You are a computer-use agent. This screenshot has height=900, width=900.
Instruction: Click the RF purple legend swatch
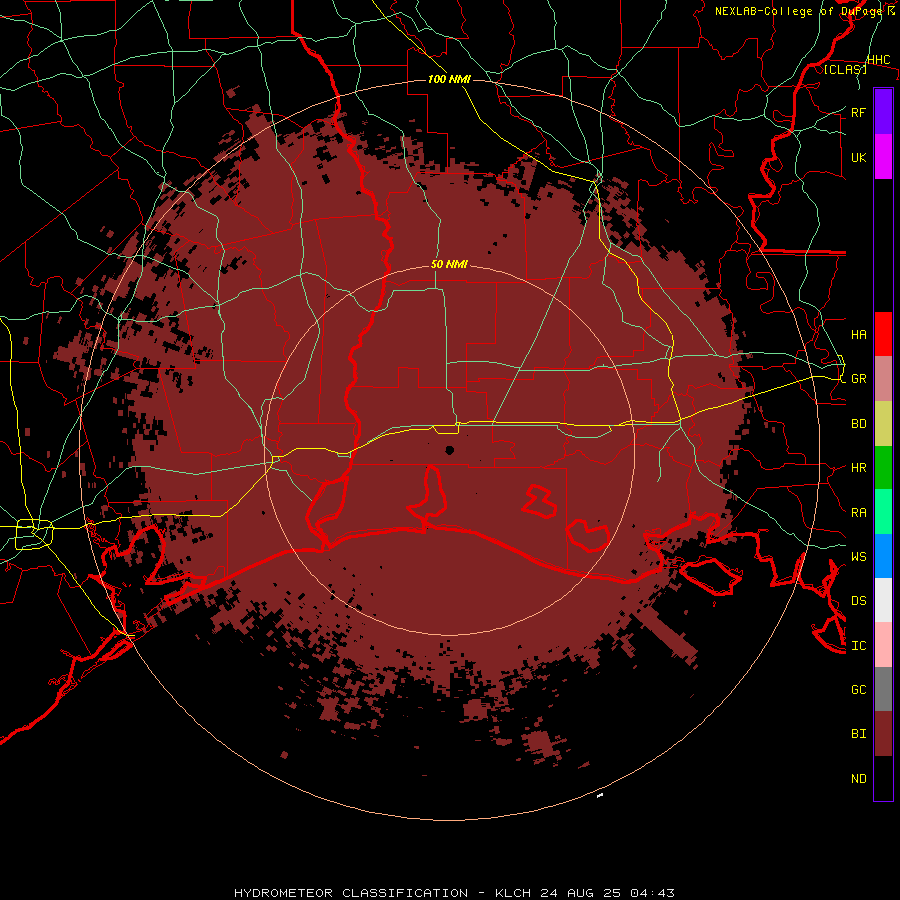point(883,112)
